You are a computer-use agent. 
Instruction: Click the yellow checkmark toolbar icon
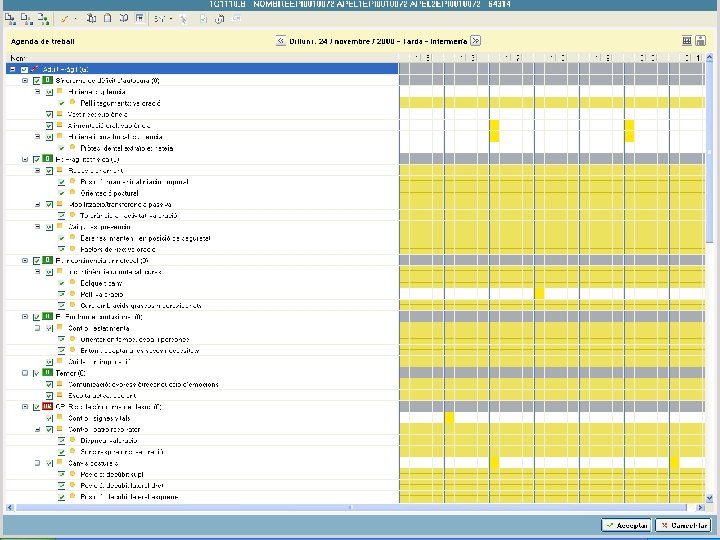pyautogui.click(x=64, y=19)
